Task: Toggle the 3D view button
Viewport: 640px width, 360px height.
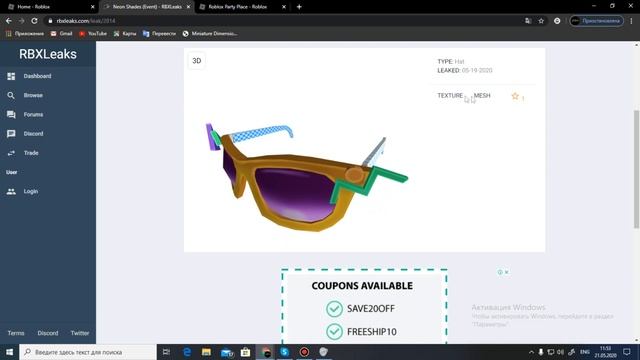Action: (197, 61)
